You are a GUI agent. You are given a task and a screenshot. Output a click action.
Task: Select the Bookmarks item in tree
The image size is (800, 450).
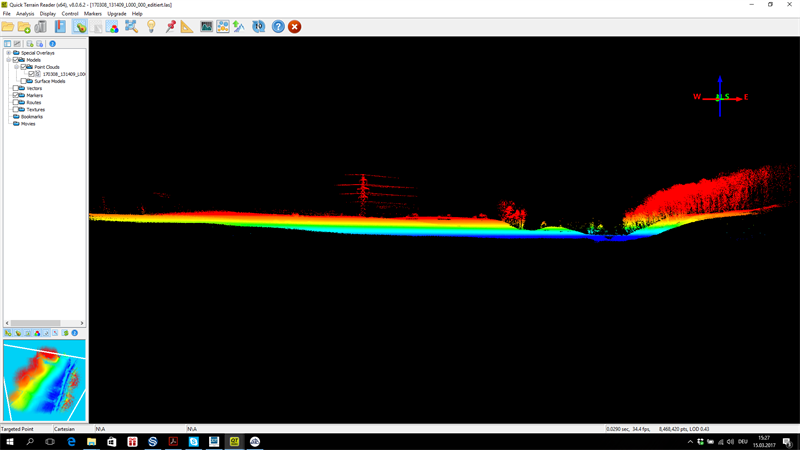pyautogui.click(x=32, y=117)
